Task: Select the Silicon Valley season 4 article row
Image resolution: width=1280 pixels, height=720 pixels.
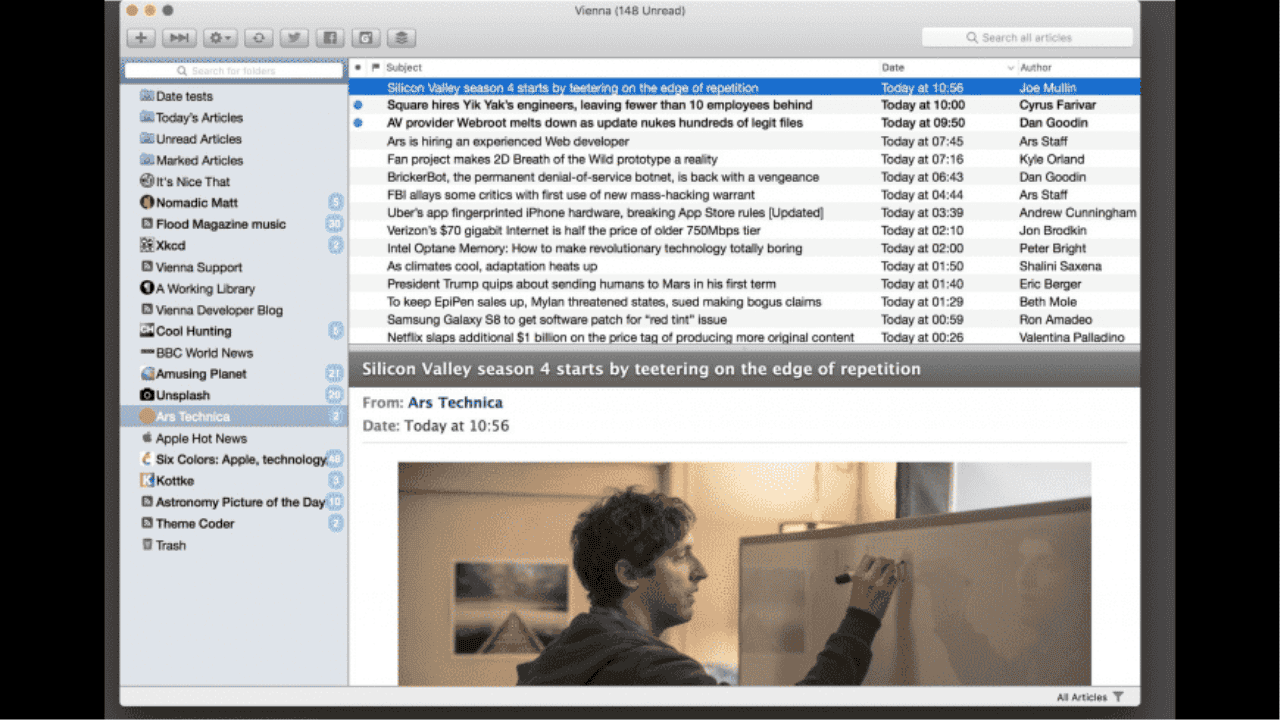Action: (744, 88)
